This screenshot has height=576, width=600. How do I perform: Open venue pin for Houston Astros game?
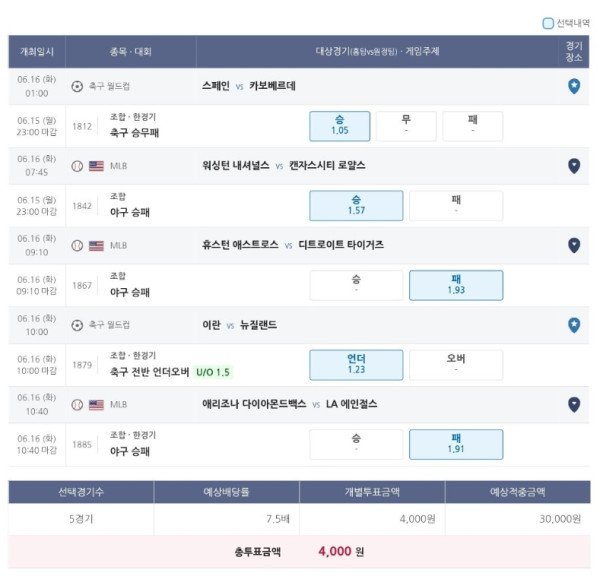(x=574, y=245)
